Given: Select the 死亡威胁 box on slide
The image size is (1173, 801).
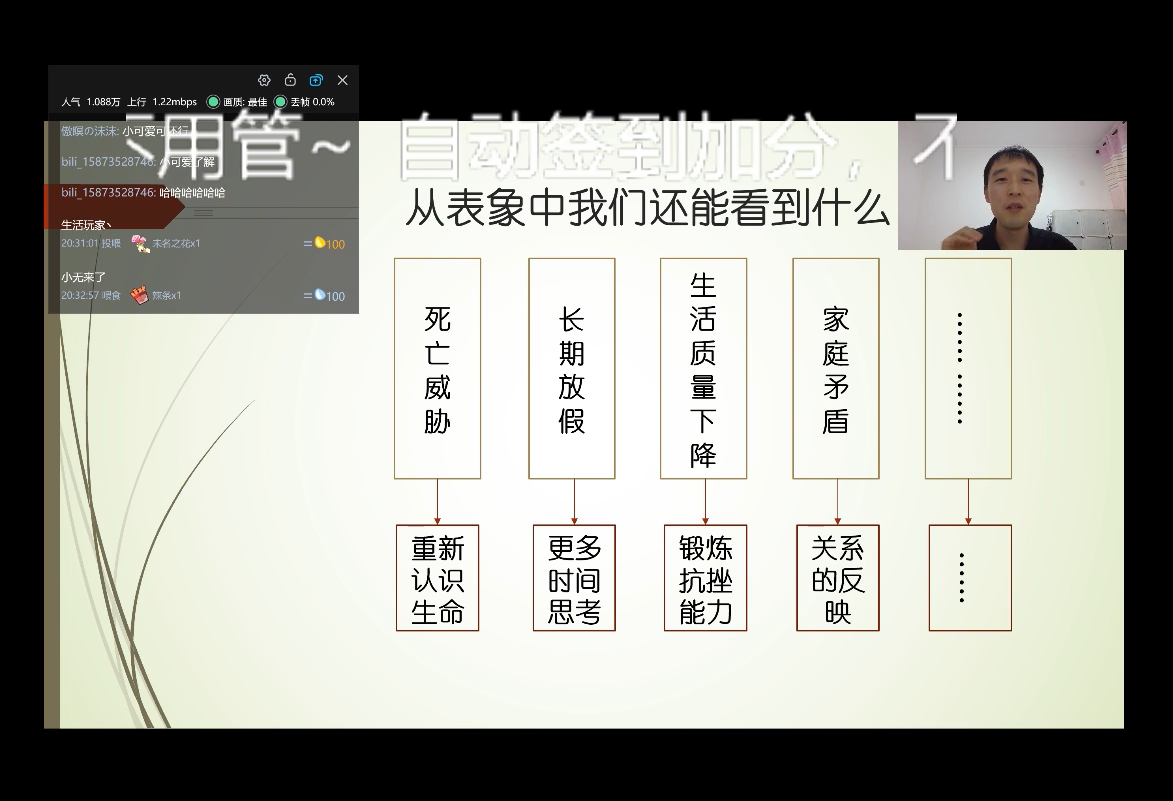Looking at the screenshot, I should click(x=437, y=368).
